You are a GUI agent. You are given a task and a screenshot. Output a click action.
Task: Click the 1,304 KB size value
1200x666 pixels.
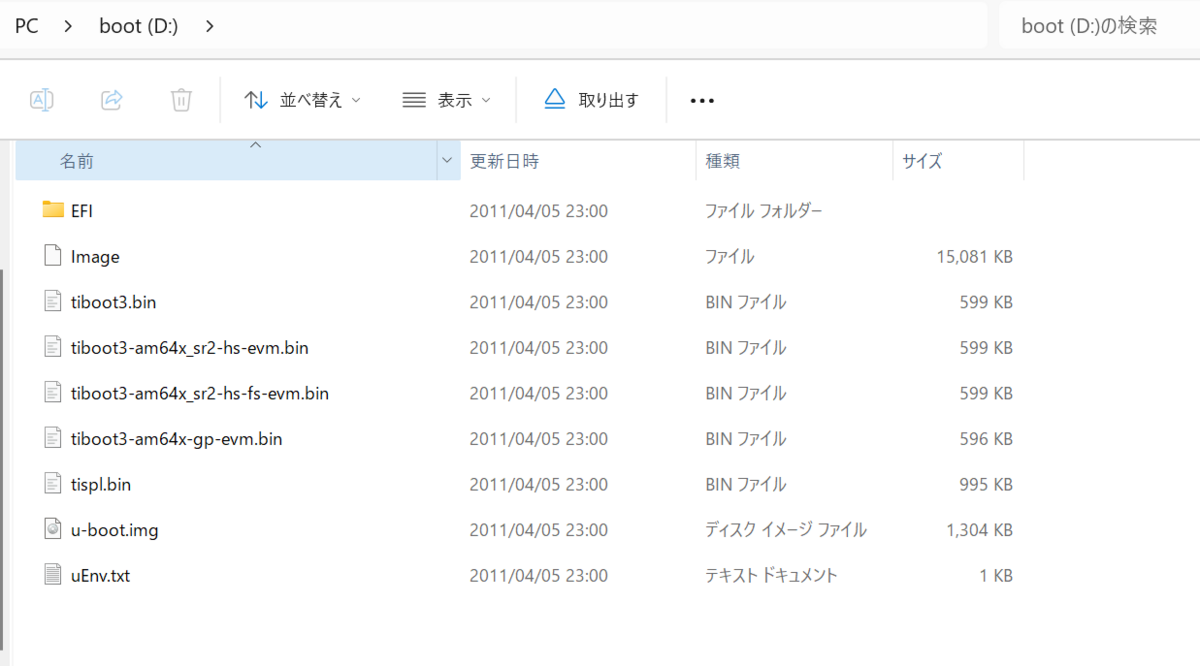pyautogui.click(x=980, y=530)
